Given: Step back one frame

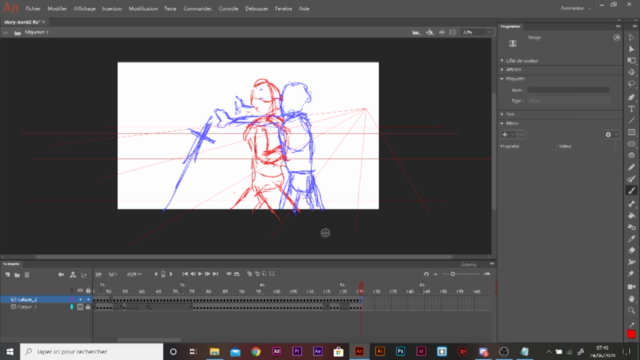Looking at the screenshot, I should [193, 274].
